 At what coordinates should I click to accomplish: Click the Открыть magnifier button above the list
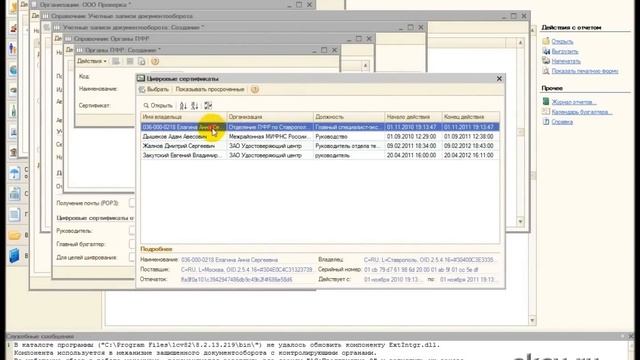click(158, 106)
